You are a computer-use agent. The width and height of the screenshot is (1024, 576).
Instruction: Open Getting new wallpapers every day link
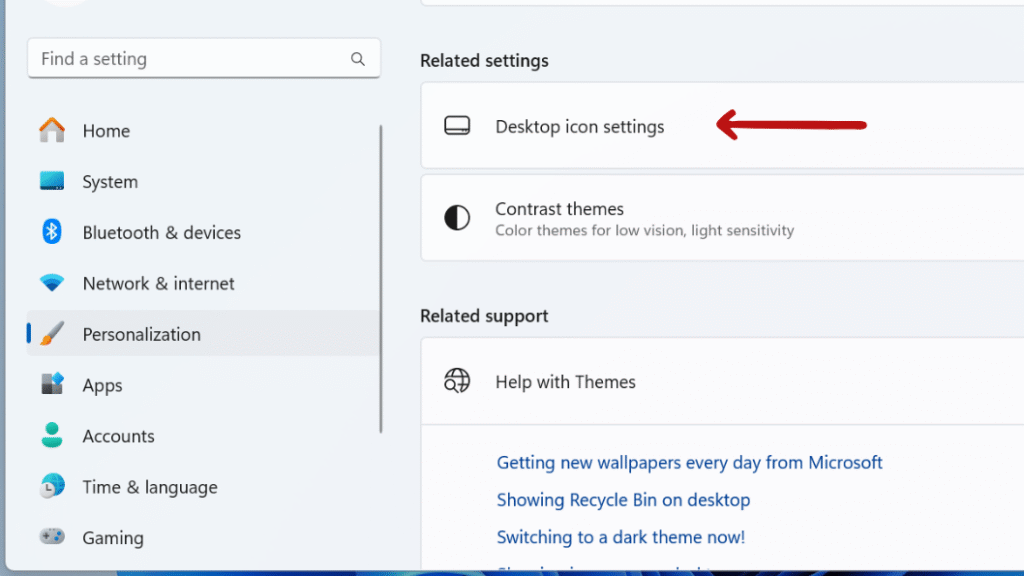coord(689,462)
